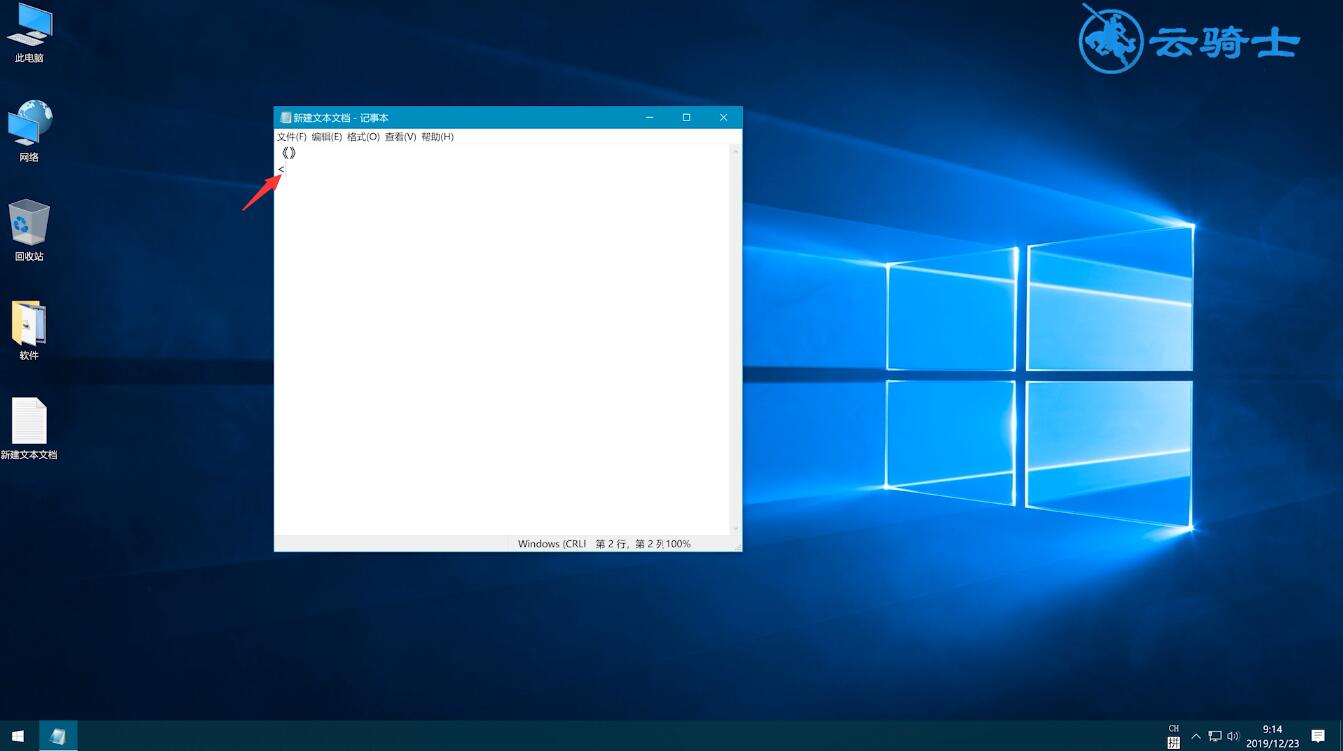Click in the Notepad text area

[x=503, y=340]
